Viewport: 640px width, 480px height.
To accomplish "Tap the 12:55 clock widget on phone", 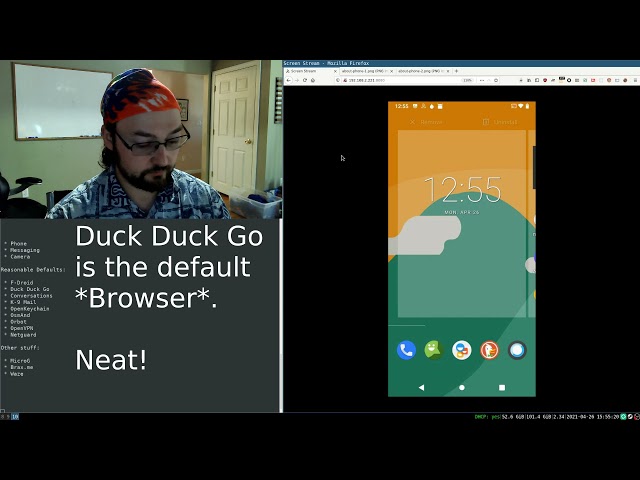I will point(462,189).
